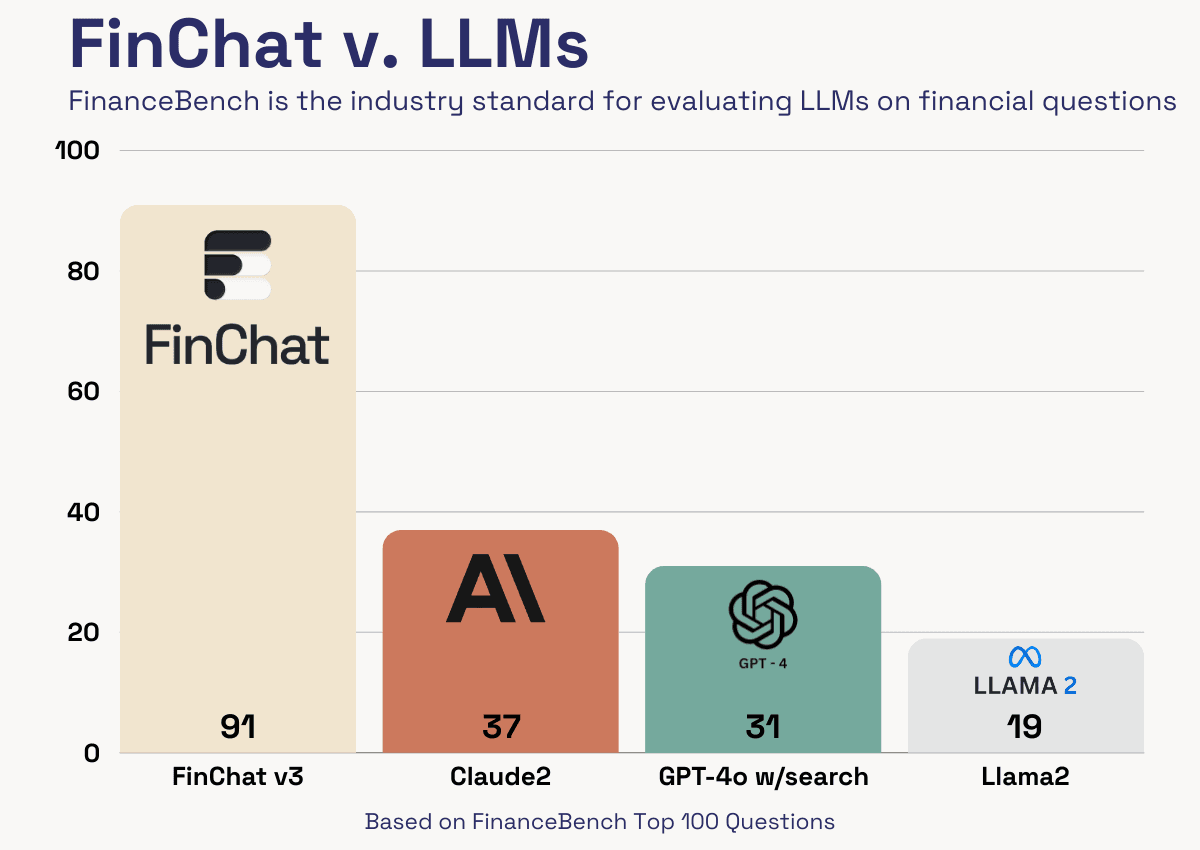Click the GPT-4o w/search axis label
Viewport: 1200px width, 850px height.
(x=763, y=776)
